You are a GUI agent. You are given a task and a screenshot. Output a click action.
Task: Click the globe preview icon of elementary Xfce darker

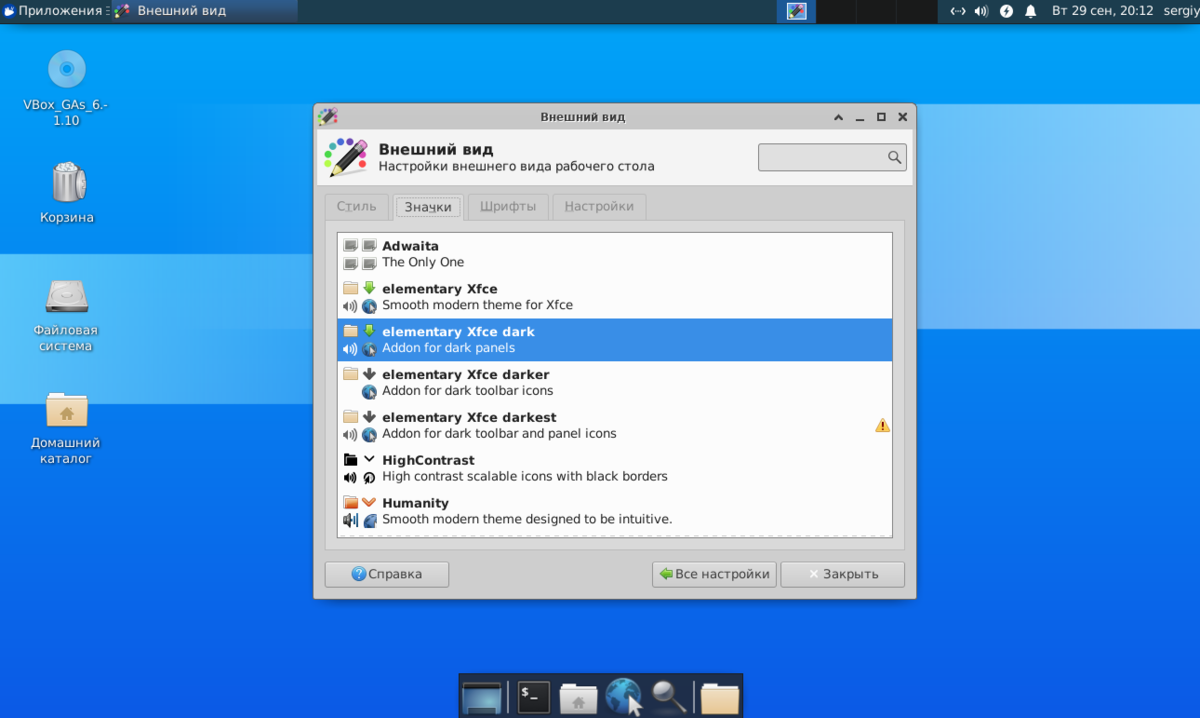click(x=369, y=392)
